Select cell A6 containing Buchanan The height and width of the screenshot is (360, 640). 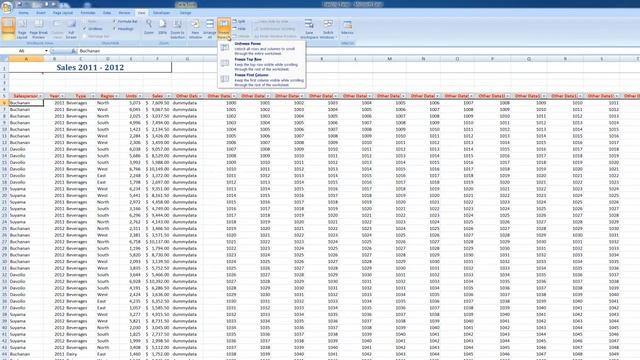(x=26, y=103)
